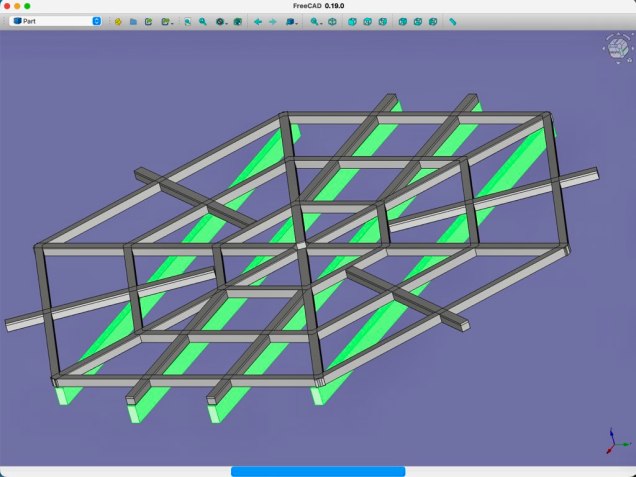Set the view to Rear

tap(402, 21)
